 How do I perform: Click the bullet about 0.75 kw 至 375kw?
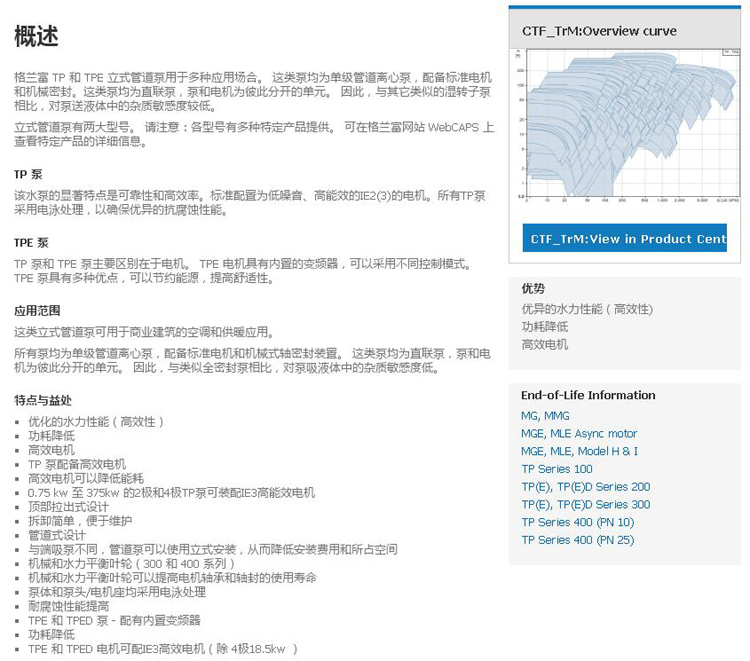click(x=171, y=493)
